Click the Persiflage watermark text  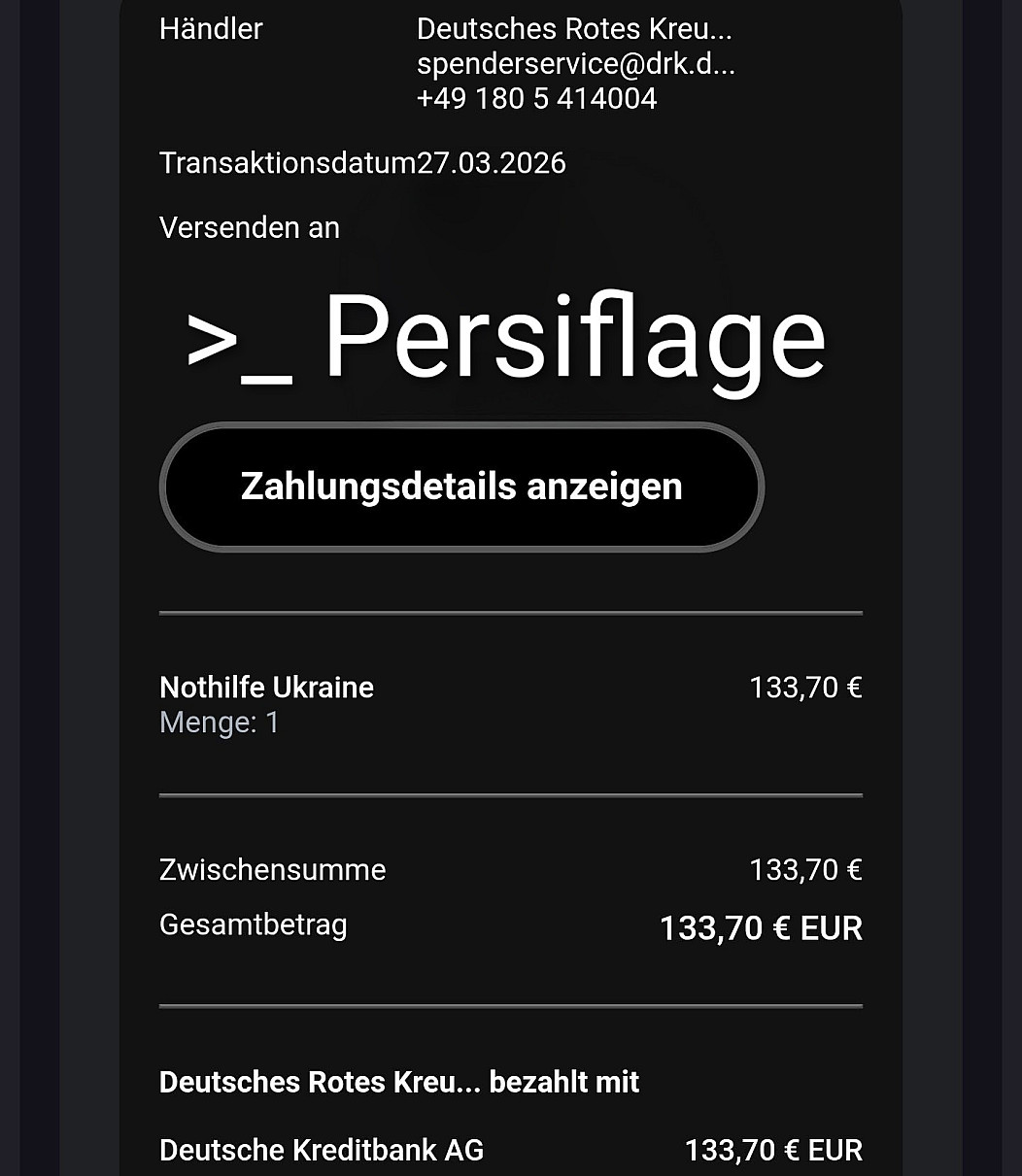tap(573, 340)
